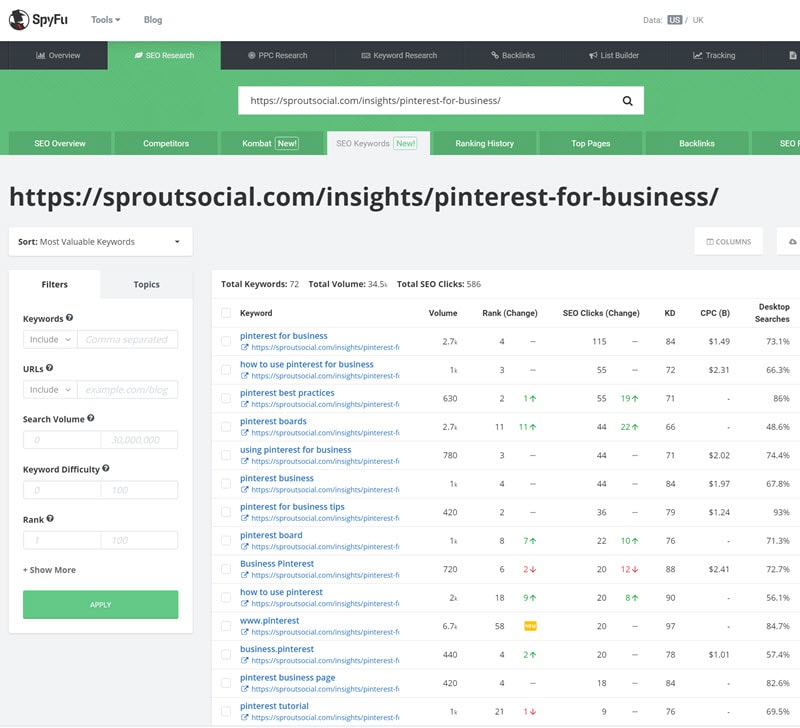The width and height of the screenshot is (800, 728).
Task: Click external link icon under 'pinterest best practices'
Action: [244, 405]
